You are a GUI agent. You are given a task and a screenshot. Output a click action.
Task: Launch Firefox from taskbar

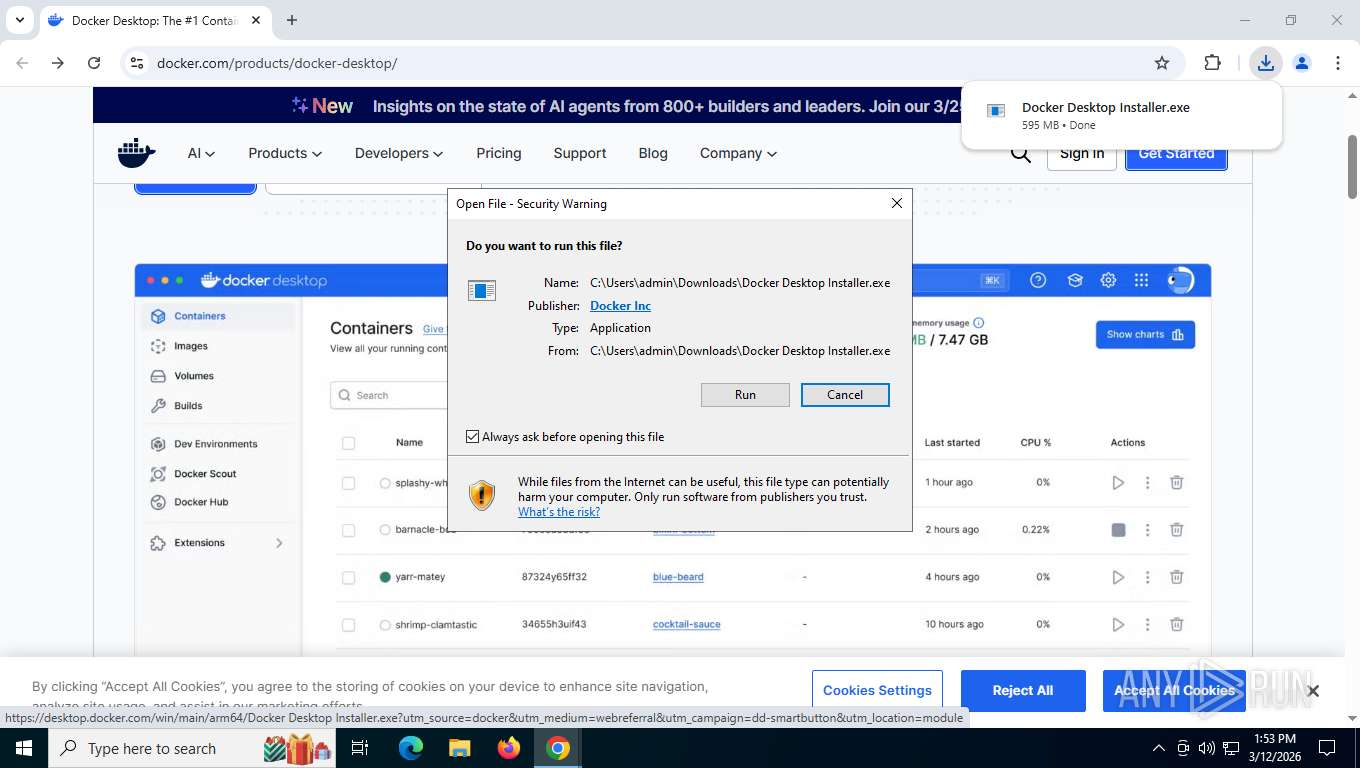[509, 748]
